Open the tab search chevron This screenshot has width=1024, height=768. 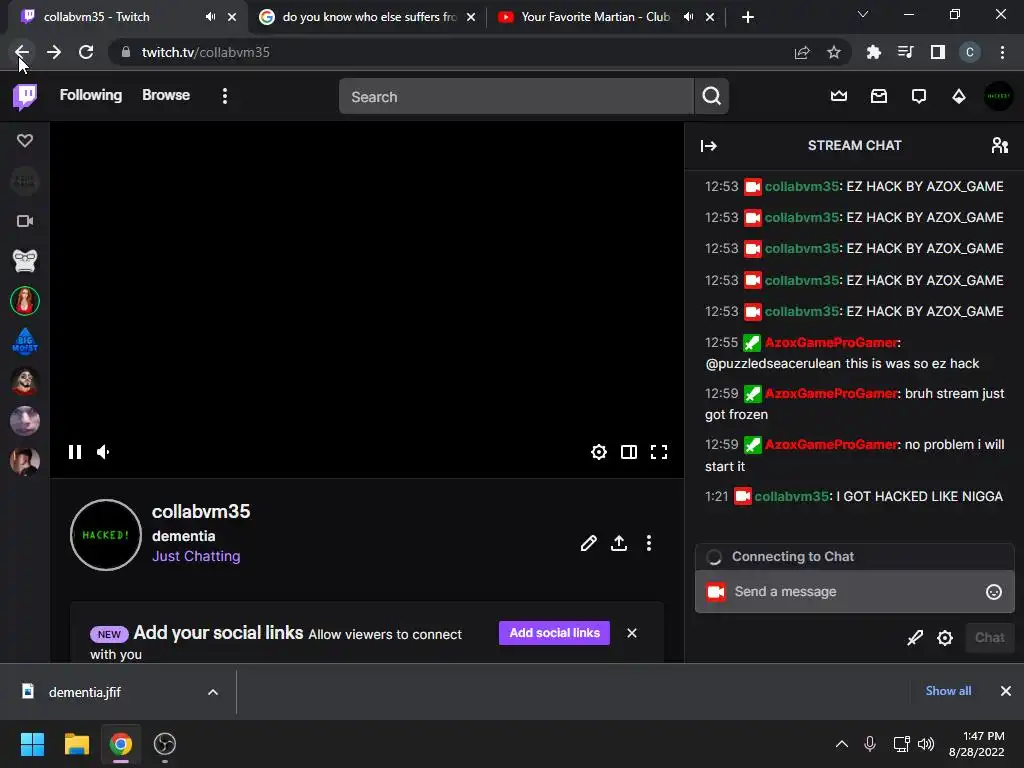coord(863,14)
